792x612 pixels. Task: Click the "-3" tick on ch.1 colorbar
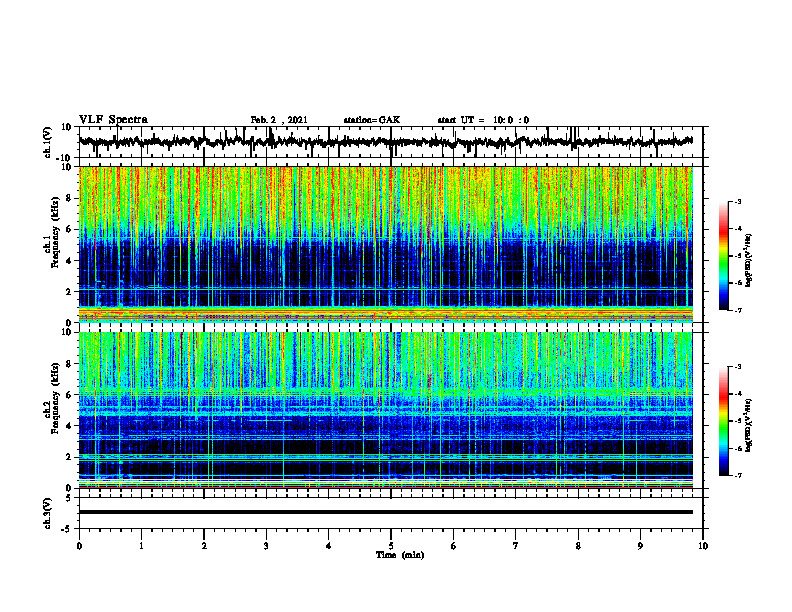pyautogui.click(x=737, y=202)
